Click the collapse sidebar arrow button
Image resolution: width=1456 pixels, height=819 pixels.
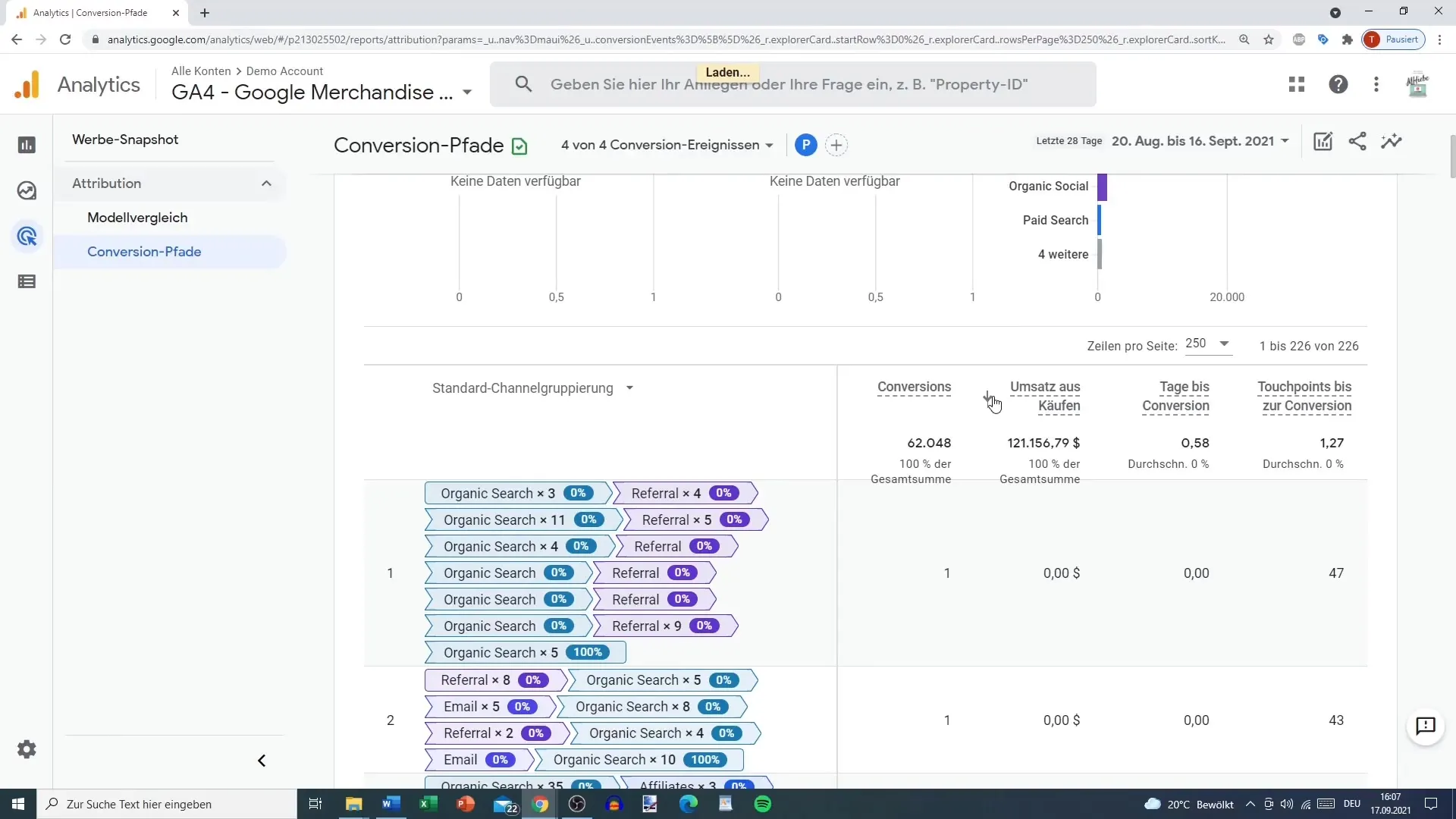262,761
